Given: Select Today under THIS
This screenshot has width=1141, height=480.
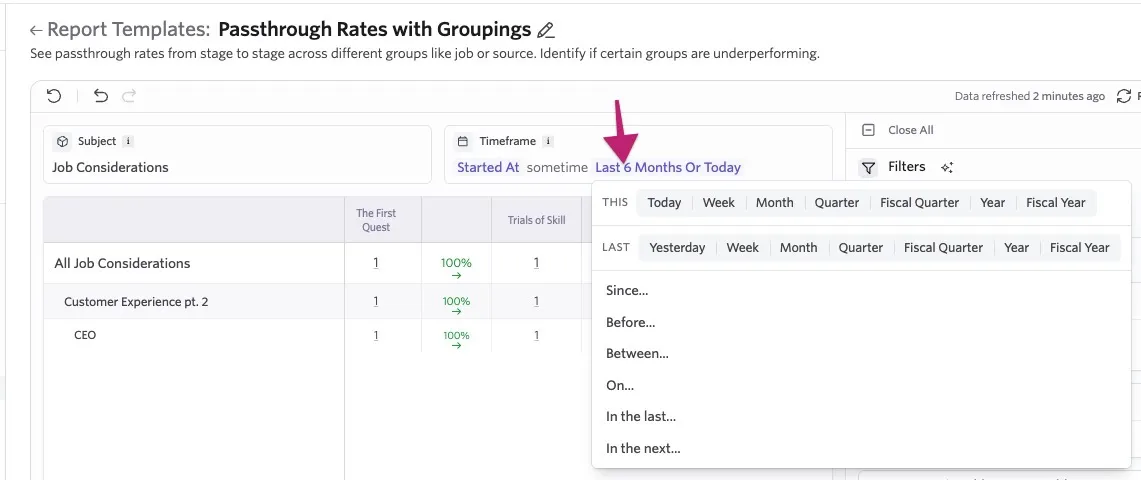Looking at the screenshot, I should point(664,203).
